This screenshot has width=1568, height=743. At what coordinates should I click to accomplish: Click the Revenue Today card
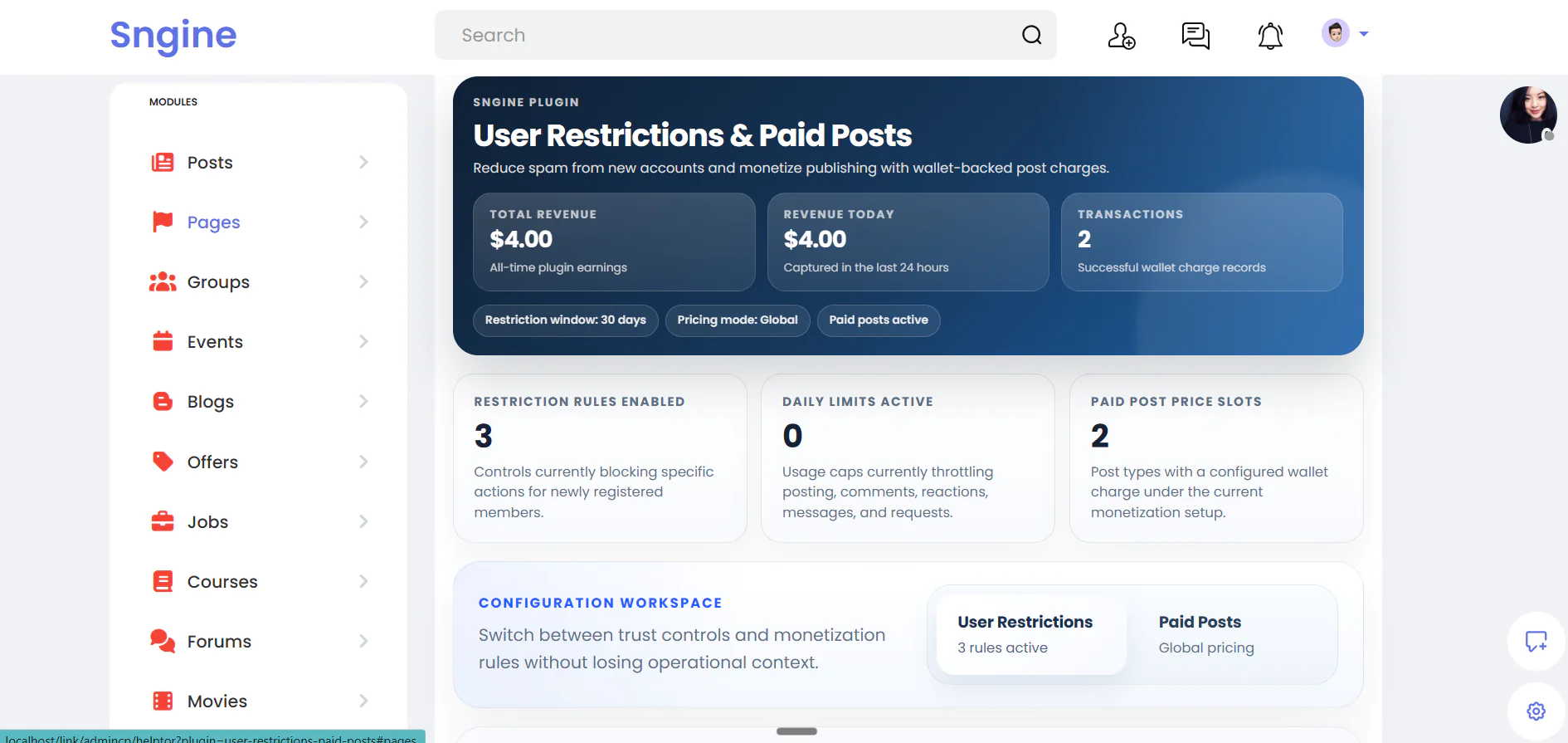pos(908,242)
